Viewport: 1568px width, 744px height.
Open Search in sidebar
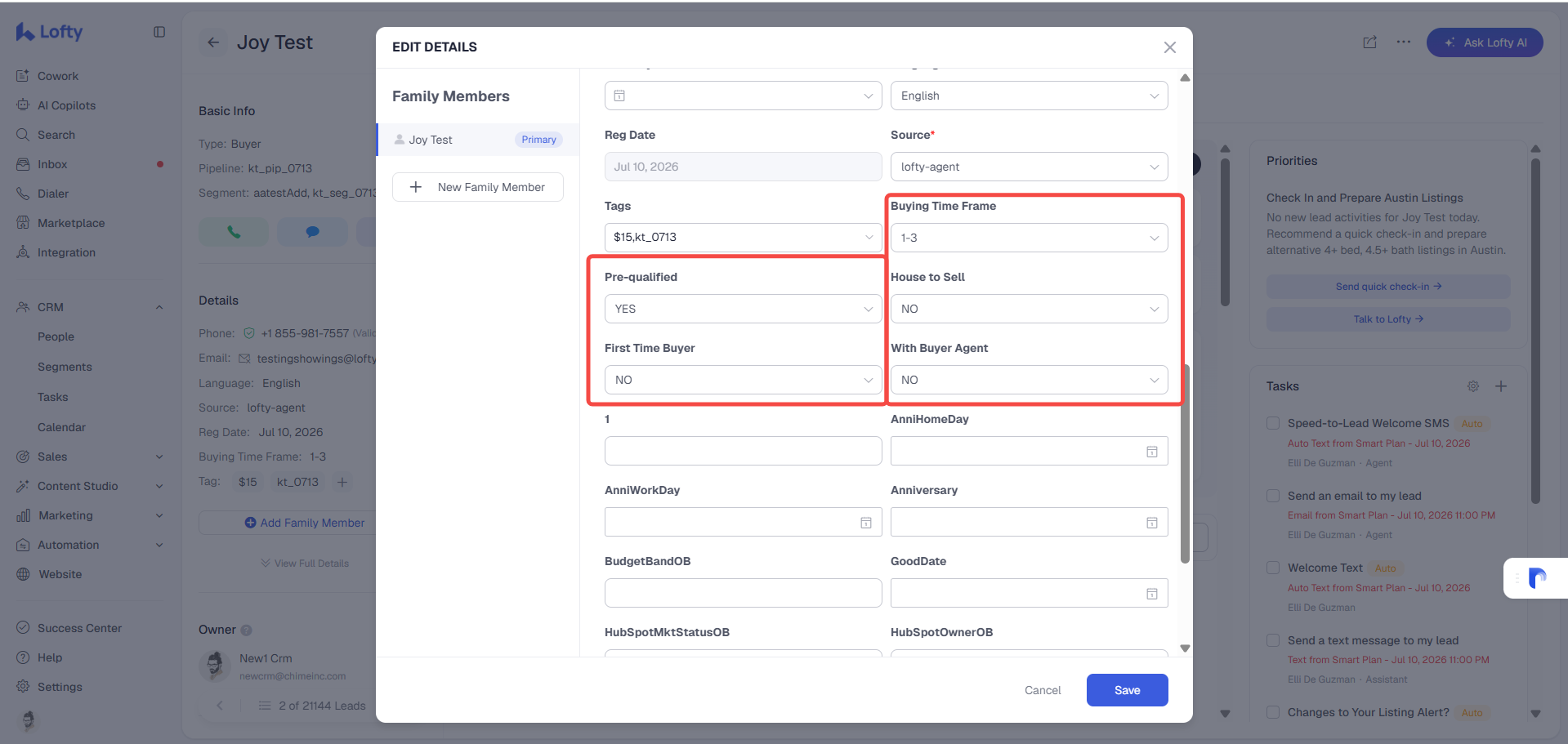[x=56, y=135]
